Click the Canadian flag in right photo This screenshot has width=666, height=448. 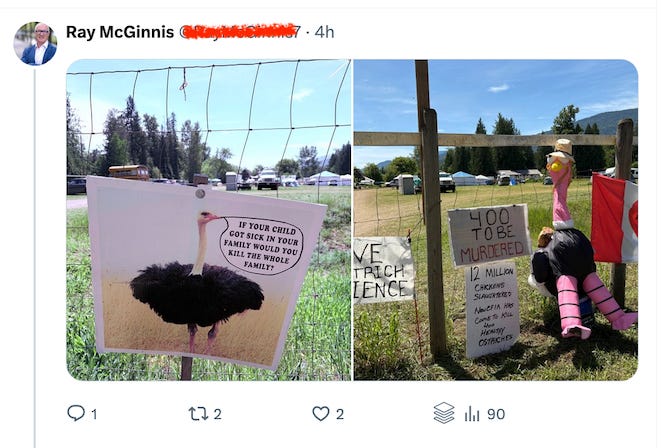(x=614, y=219)
